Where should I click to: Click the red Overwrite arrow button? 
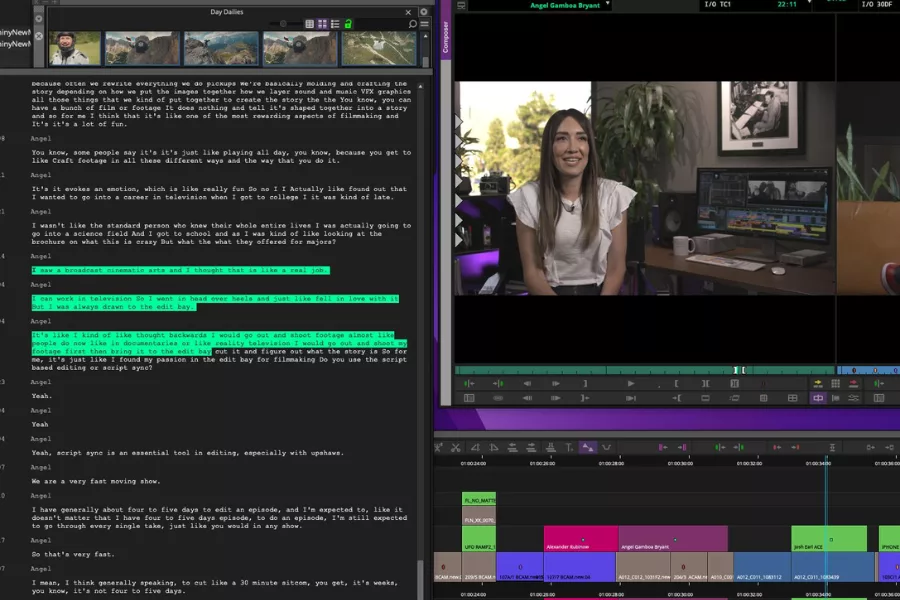pos(854,384)
